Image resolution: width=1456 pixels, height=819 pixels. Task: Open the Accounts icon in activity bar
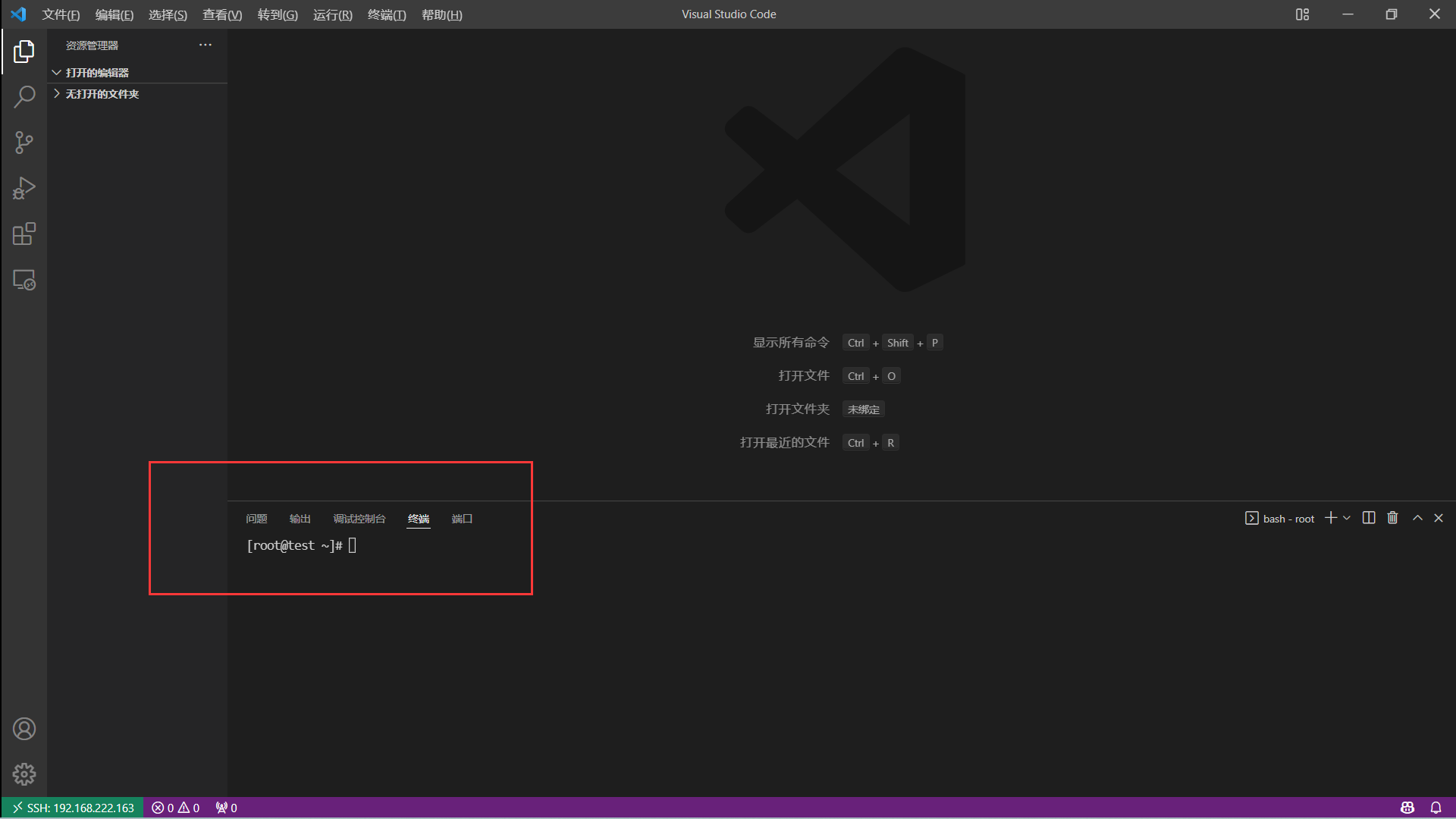coord(24,729)
